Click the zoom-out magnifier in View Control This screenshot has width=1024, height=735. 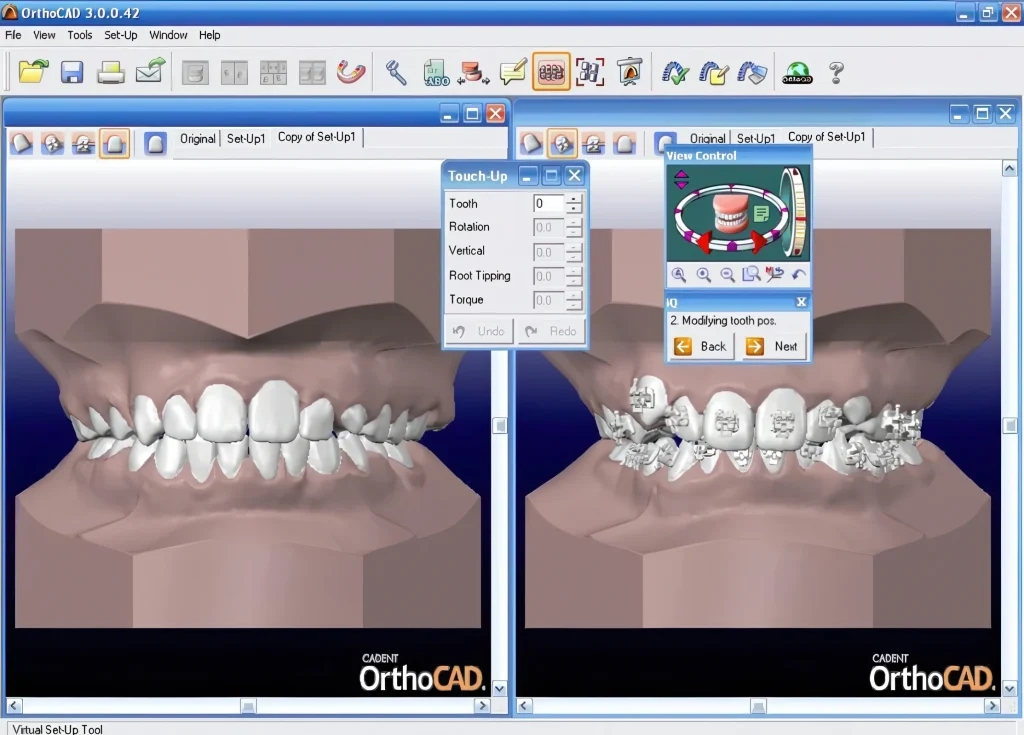pos(728,274)
